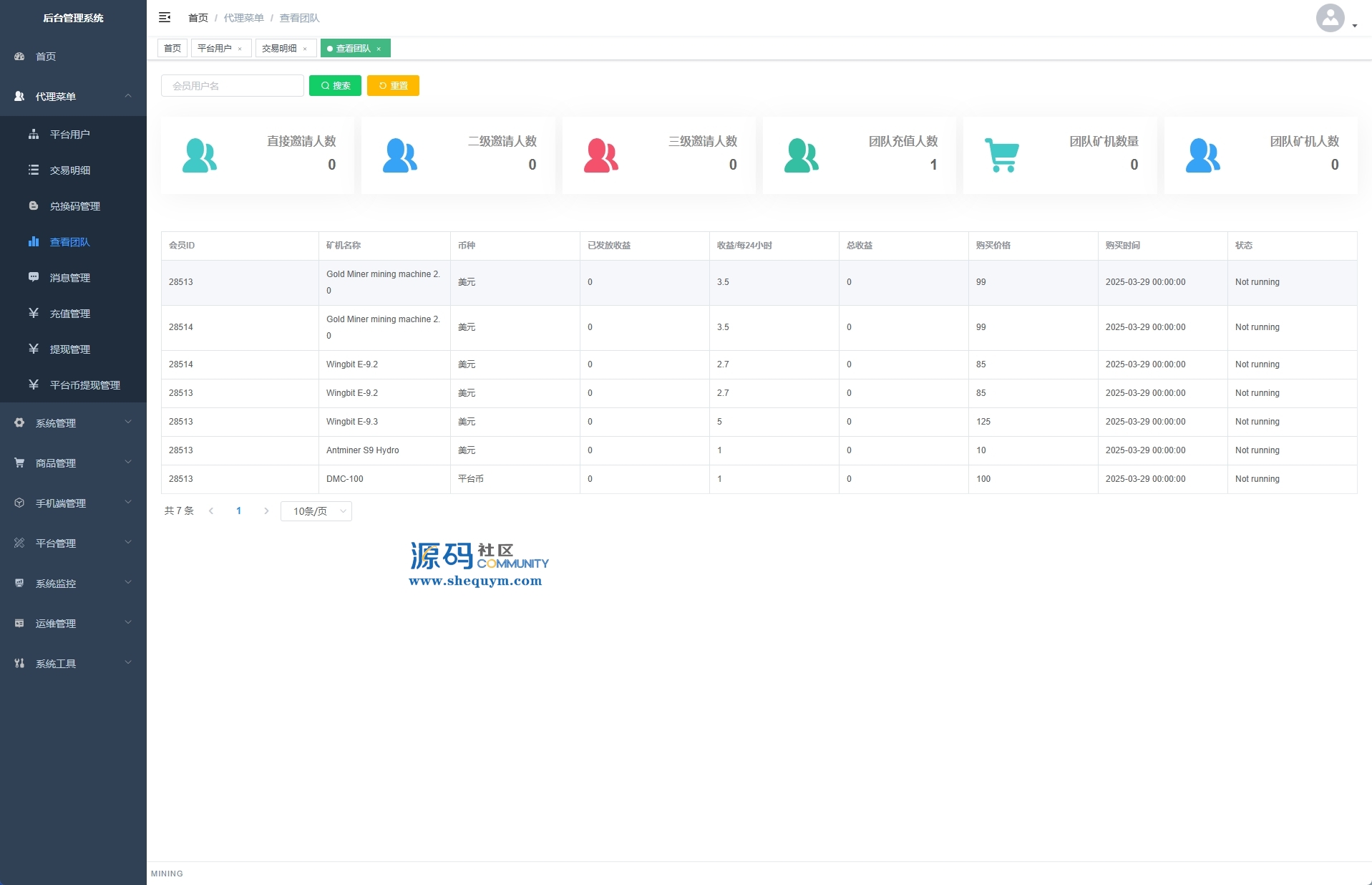Switch to the 首页 tab
This screenshot has width=1372, height=885.
click(x=172, y=49)
